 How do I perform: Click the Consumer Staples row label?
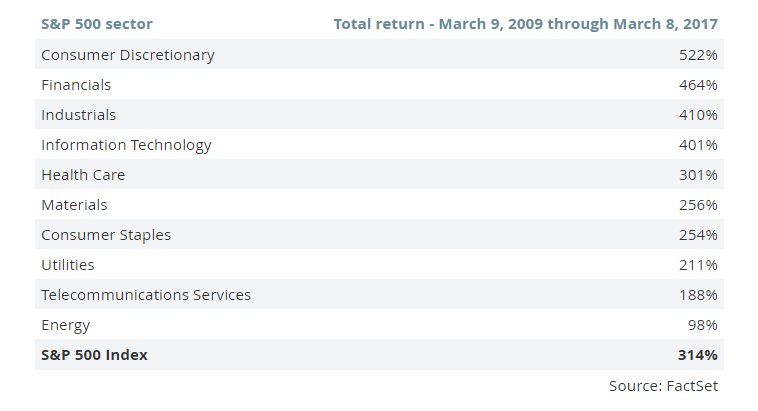pos(106,235)
